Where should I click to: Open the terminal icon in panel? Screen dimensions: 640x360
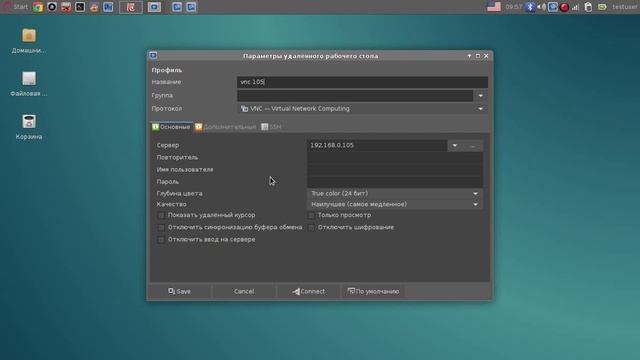(80, 7)
